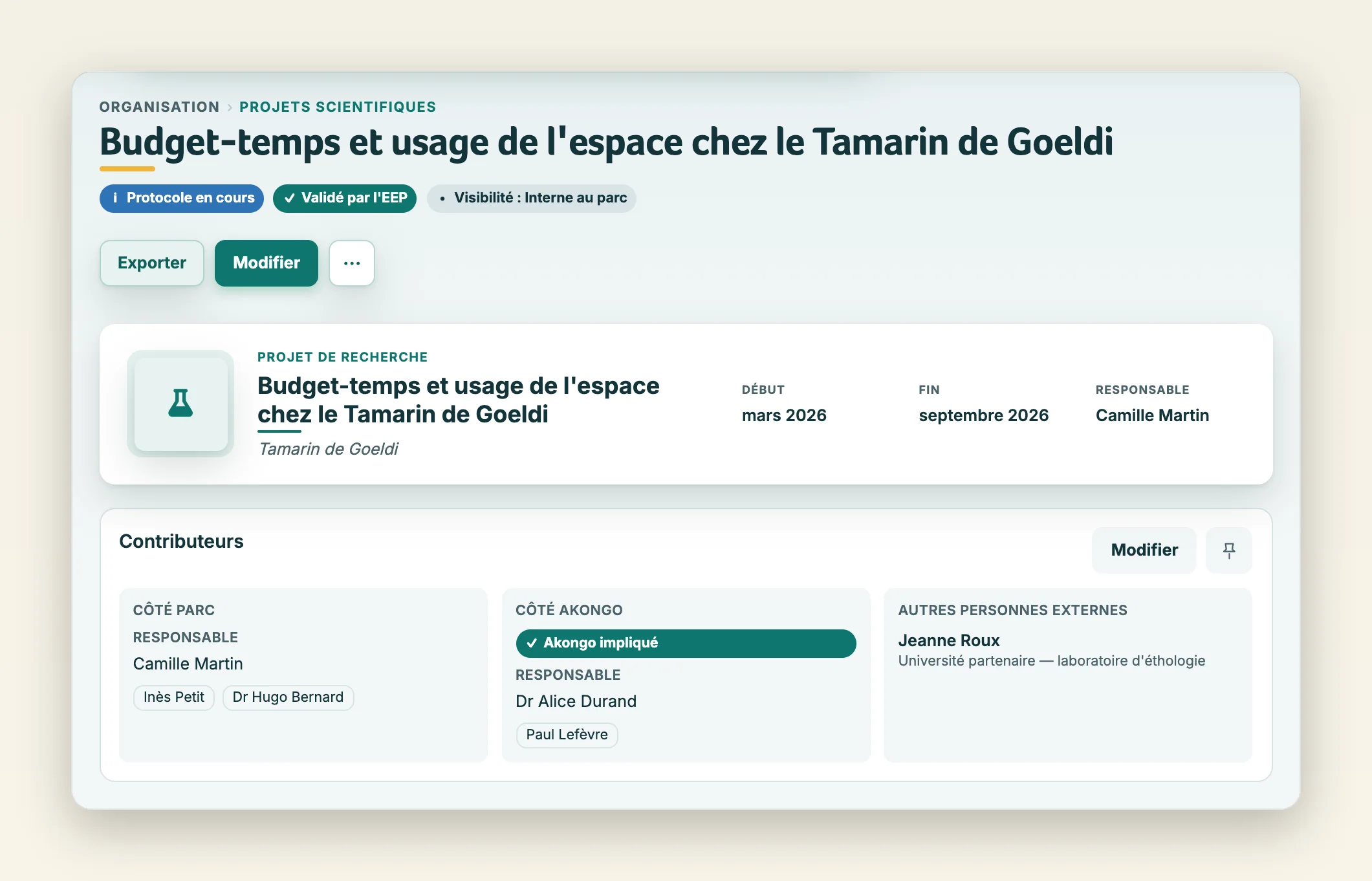Click the Visibilité : Interne au parc badge

click(532, 198)
